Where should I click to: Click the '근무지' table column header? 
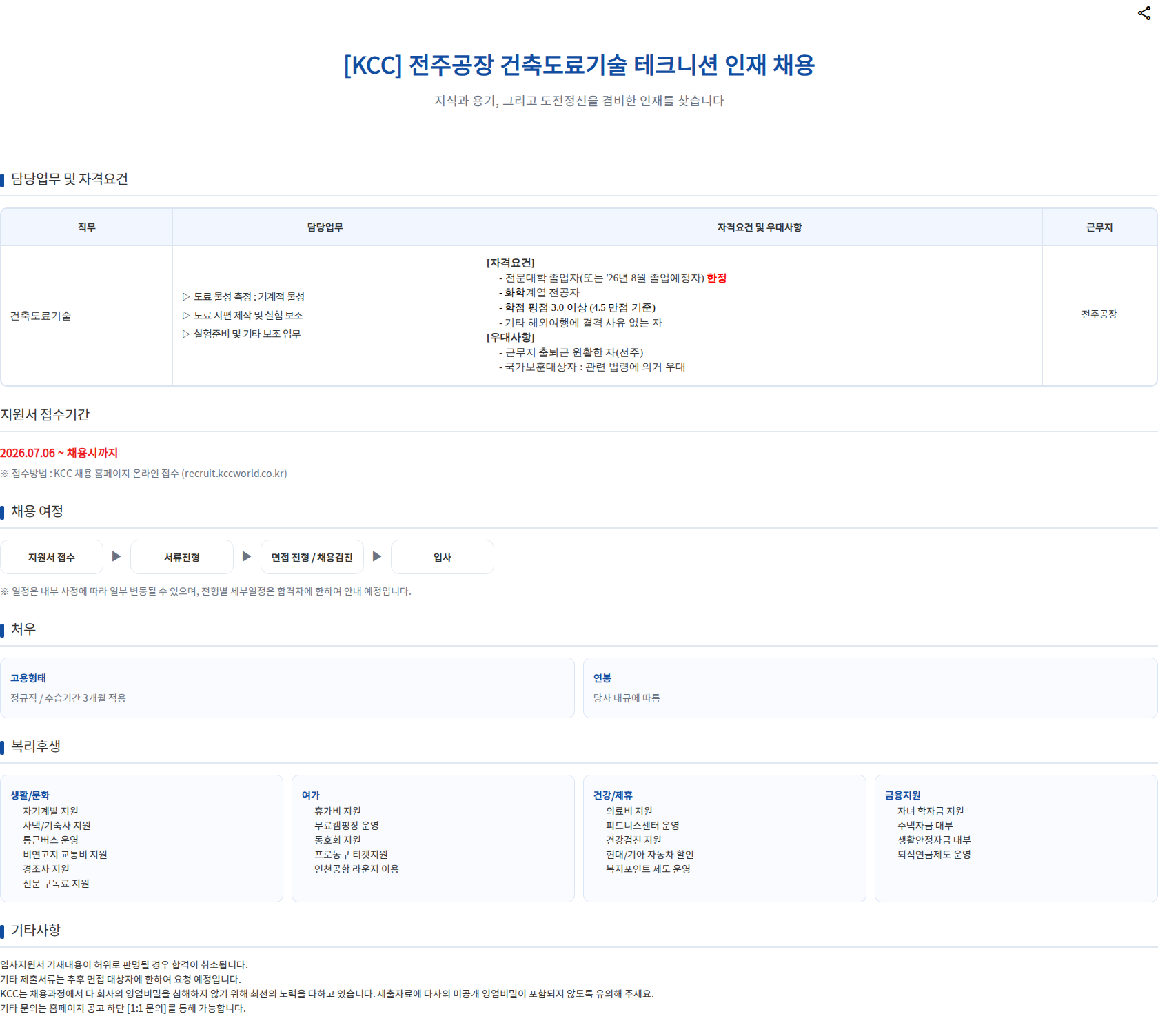[x=1099, y=227]
